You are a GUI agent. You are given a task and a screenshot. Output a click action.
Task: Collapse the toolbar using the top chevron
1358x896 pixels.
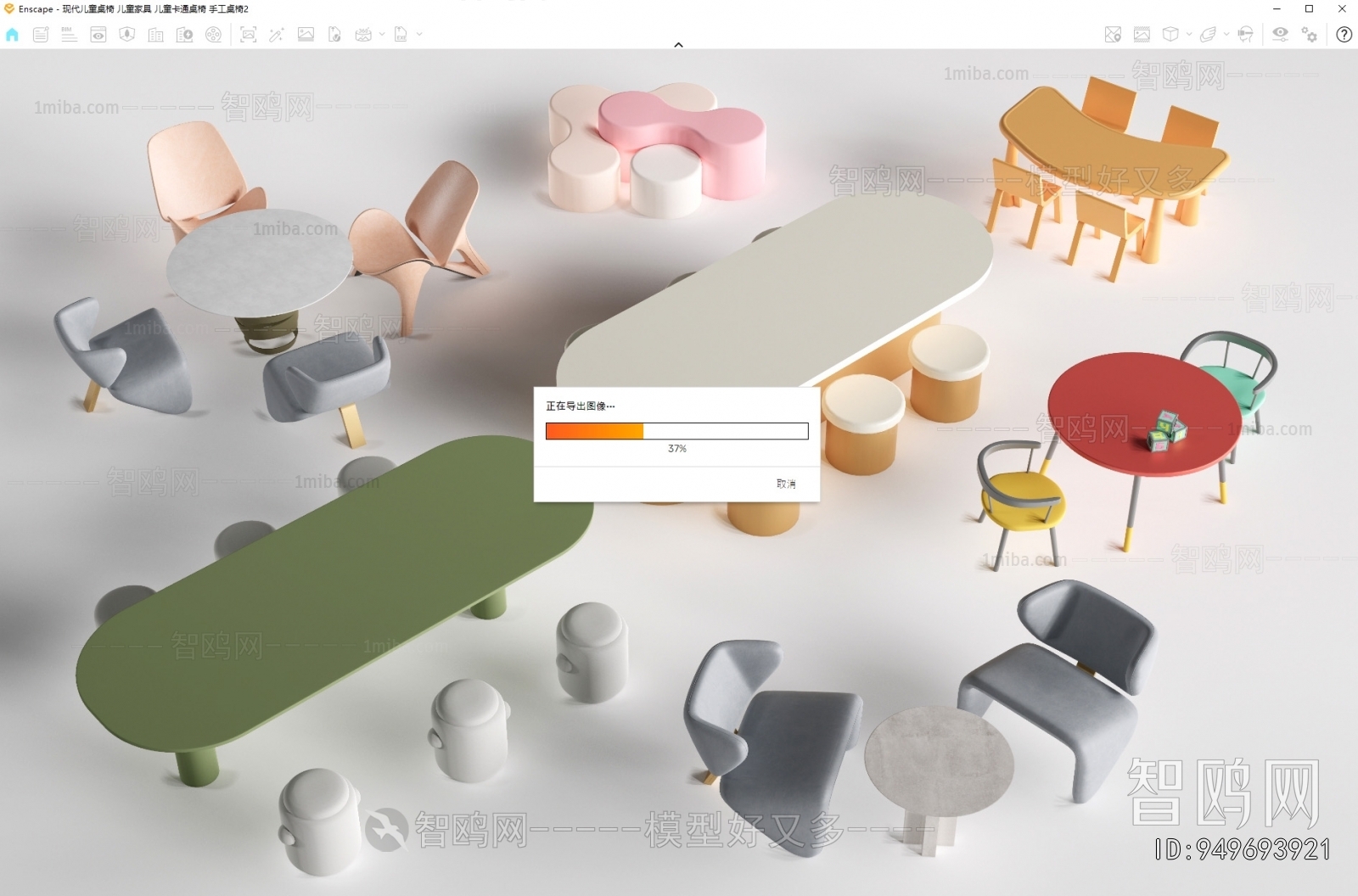tap(678, 44)
